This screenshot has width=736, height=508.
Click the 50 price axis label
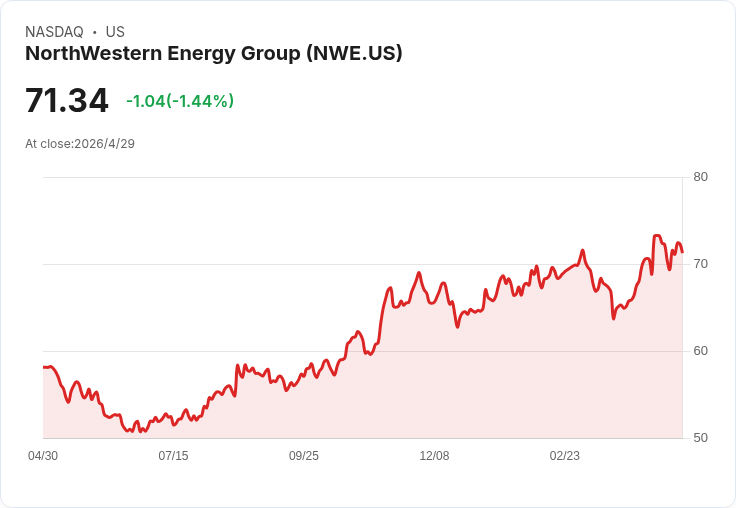[700, 438]
